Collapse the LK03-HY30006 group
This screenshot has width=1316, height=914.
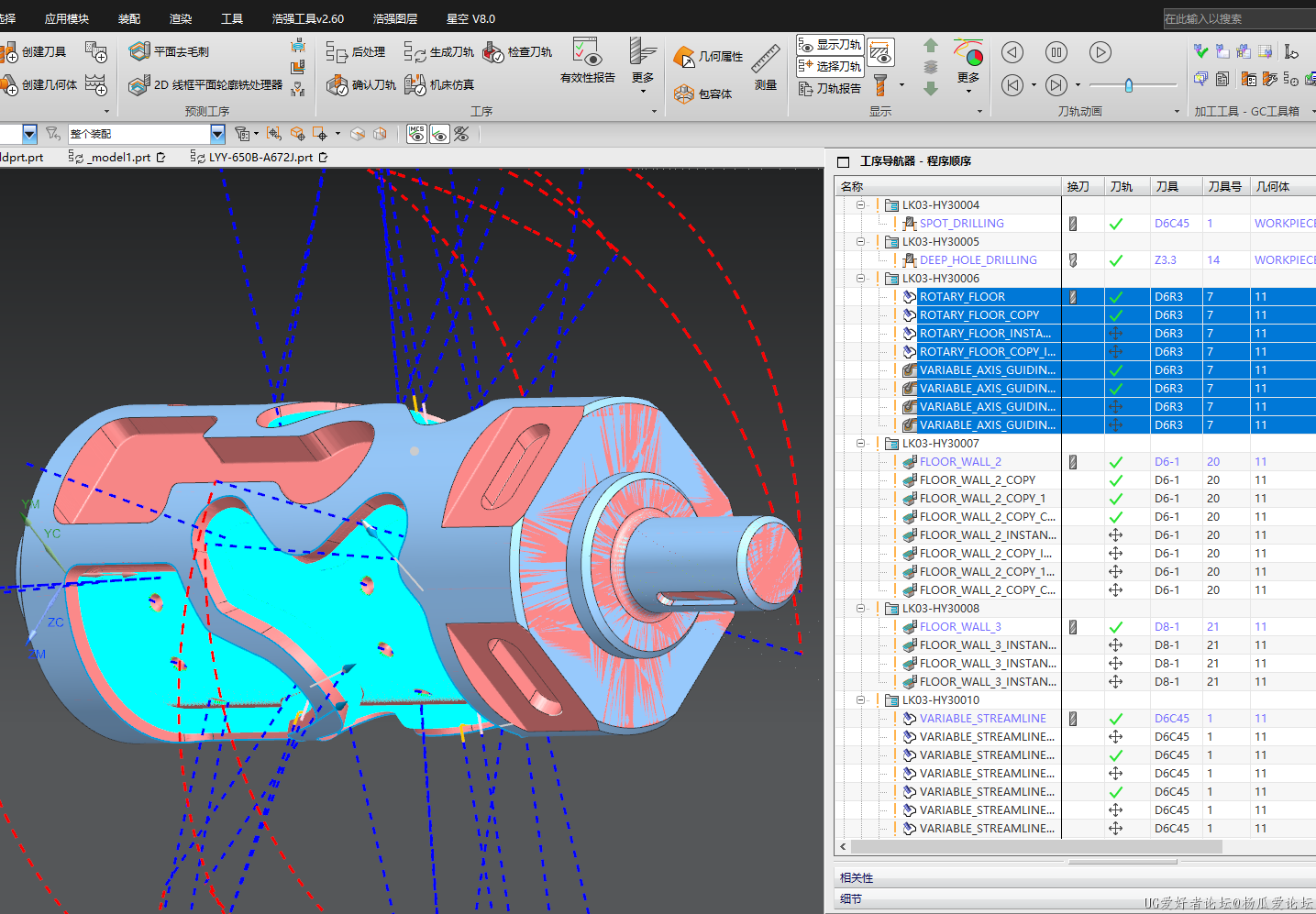860,279
